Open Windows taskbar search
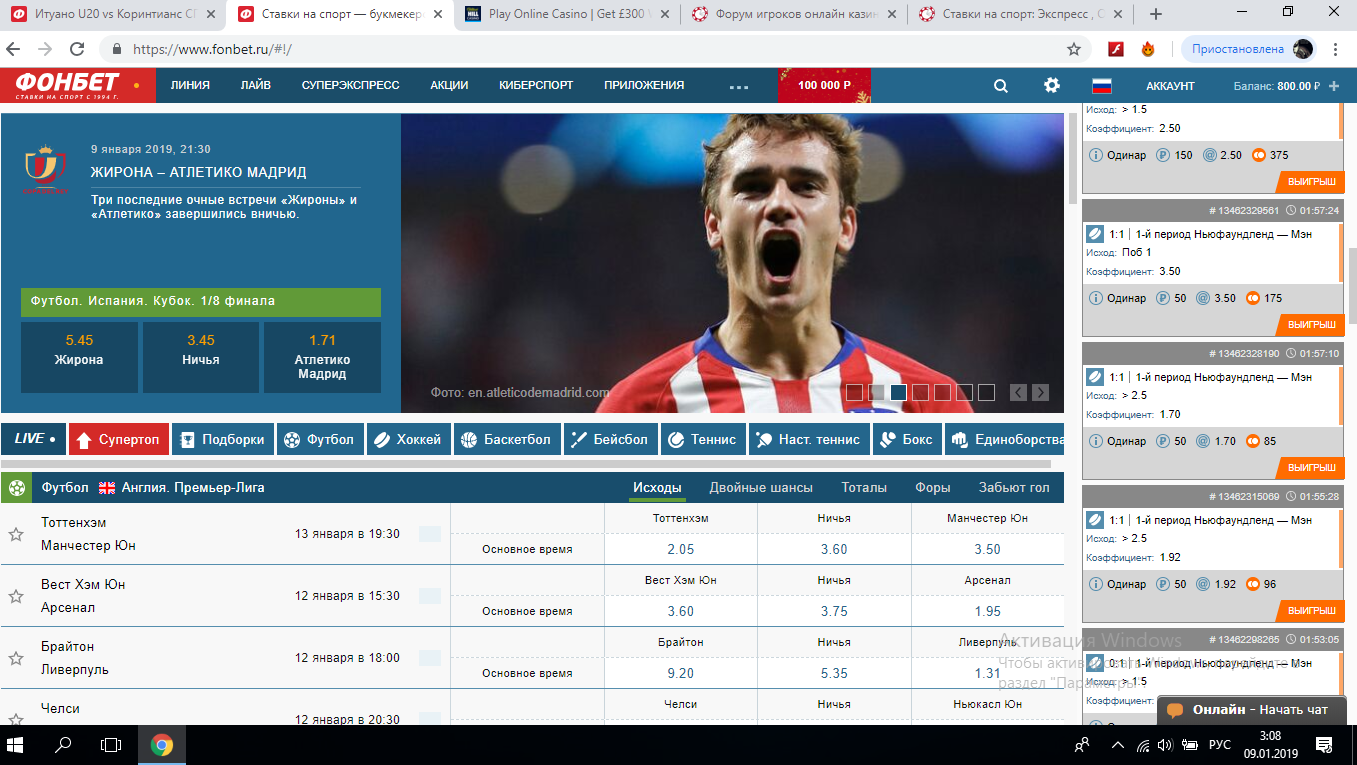The image size is (1357, 765). tap(63, 745)
